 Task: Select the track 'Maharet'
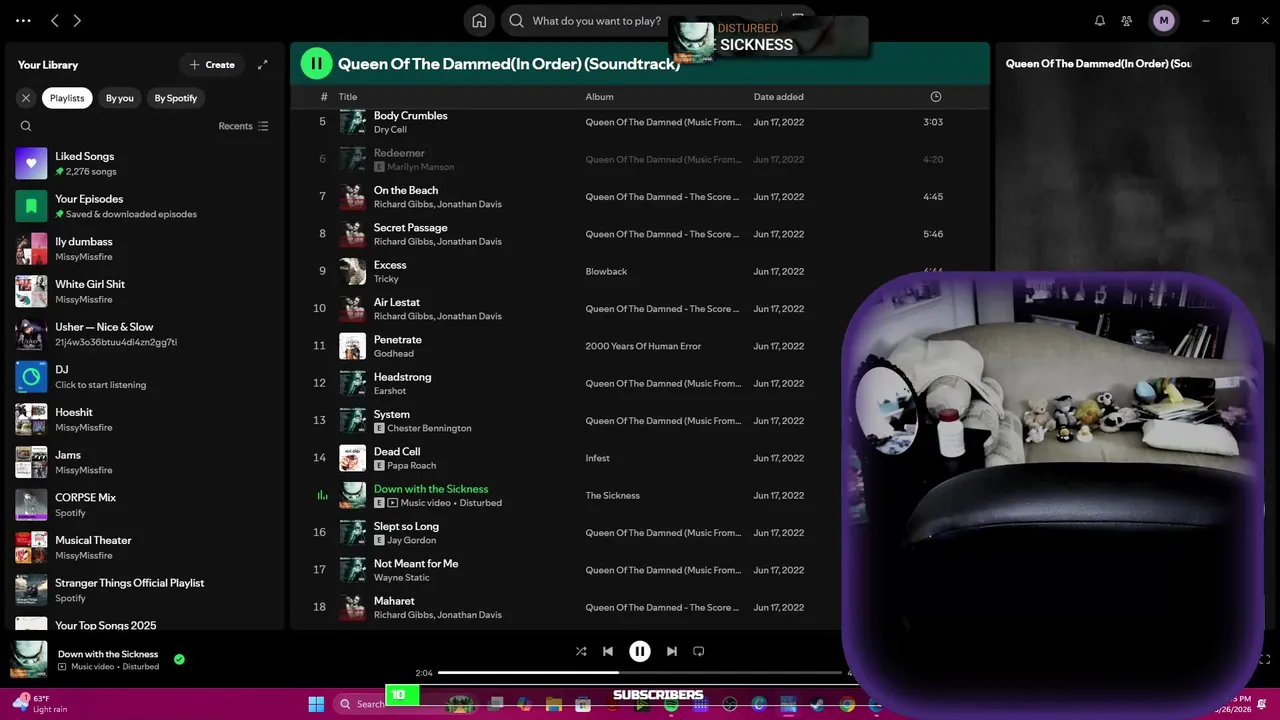coord(394,601)
